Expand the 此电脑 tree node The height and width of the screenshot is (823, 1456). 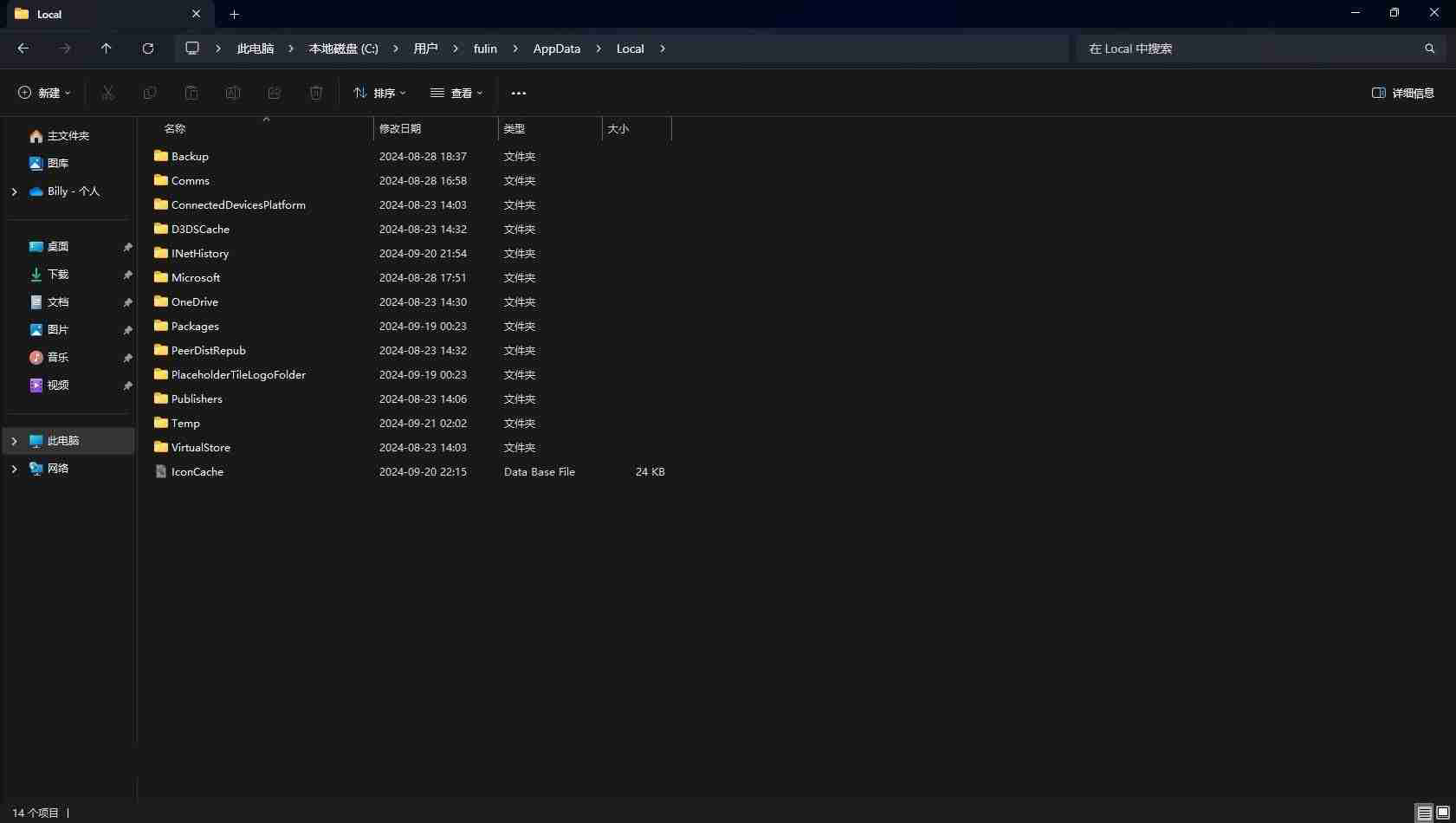(x=14, y=441)
